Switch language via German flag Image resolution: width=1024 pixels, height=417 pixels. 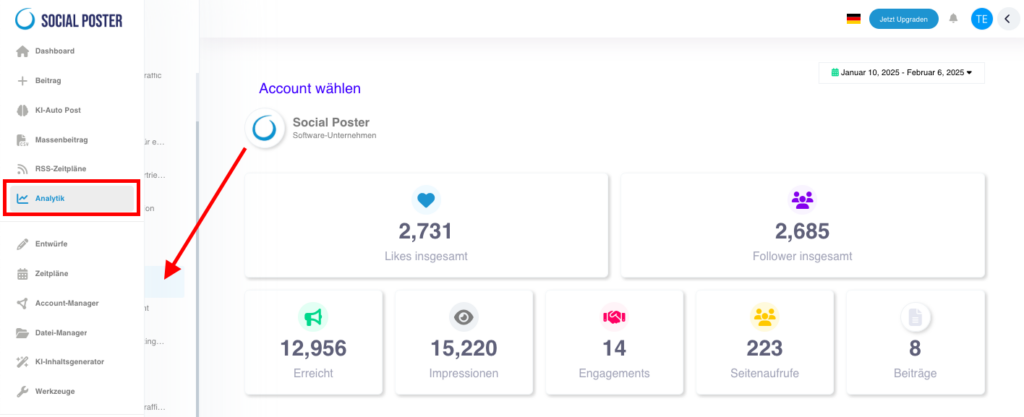point(854,19)
